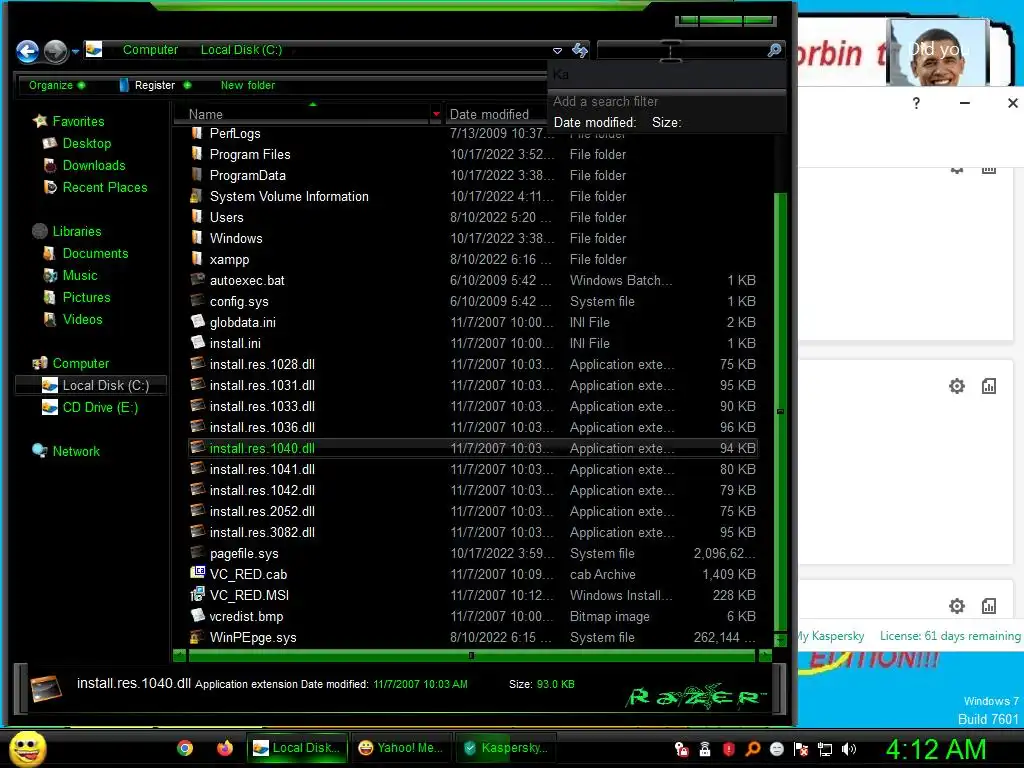Select the globdata.ini file icon
Viewport: 1024px width, 768px height.
pyautogui.click(x=197, y=322)
